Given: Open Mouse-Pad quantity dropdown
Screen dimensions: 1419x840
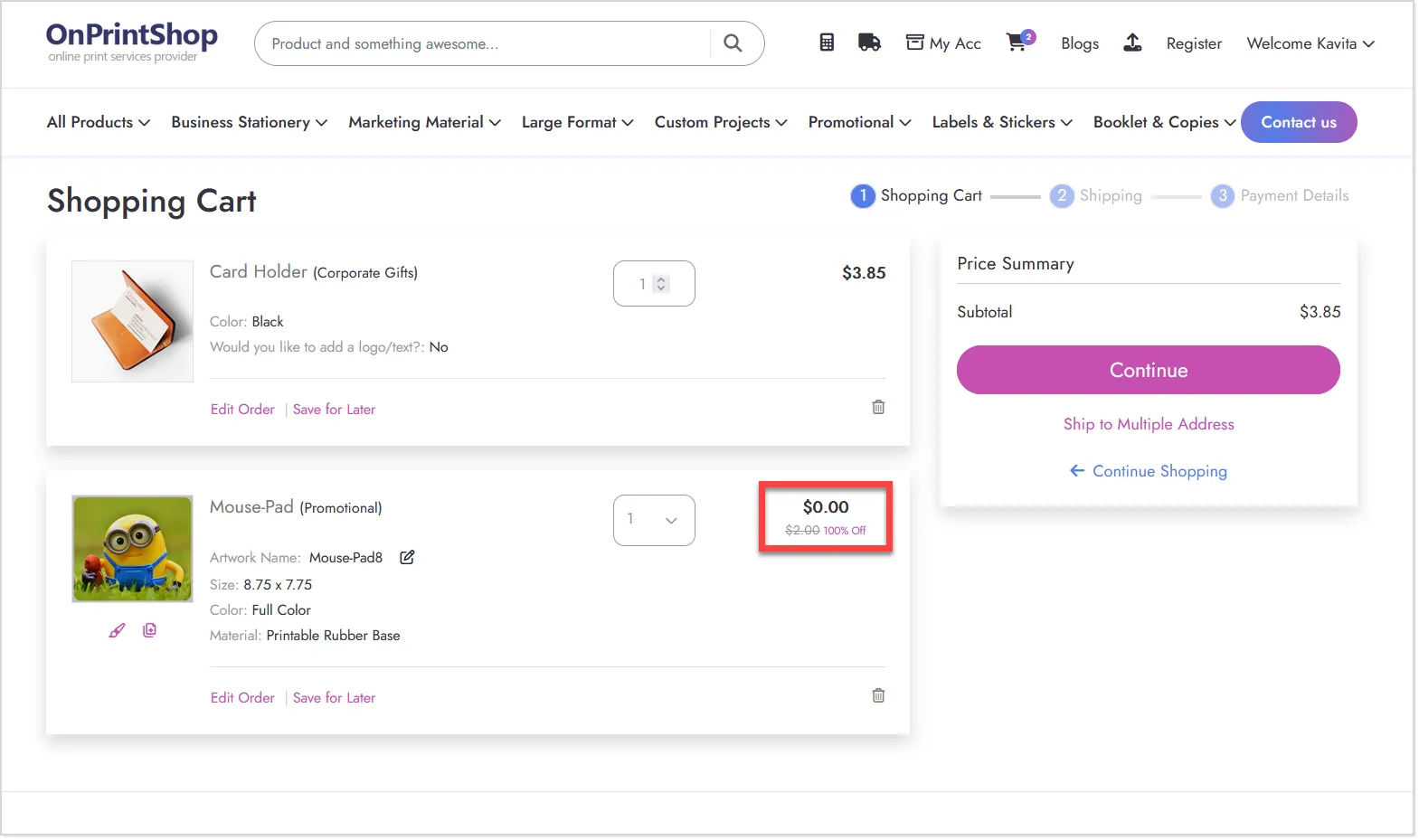Looking at the screenshot, I should coord(654,520).
